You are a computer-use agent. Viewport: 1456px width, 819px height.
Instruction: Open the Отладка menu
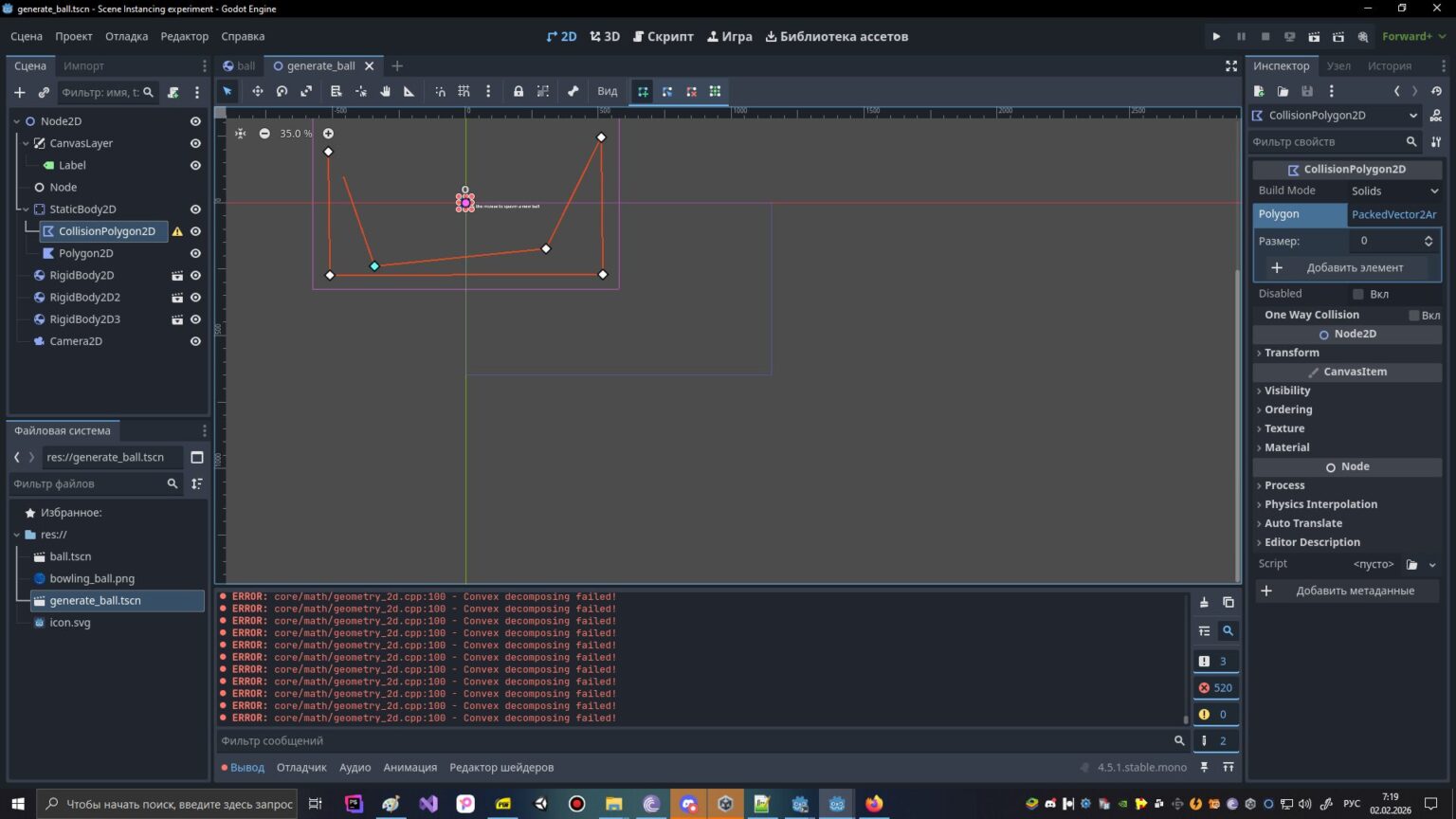[126, 36]
